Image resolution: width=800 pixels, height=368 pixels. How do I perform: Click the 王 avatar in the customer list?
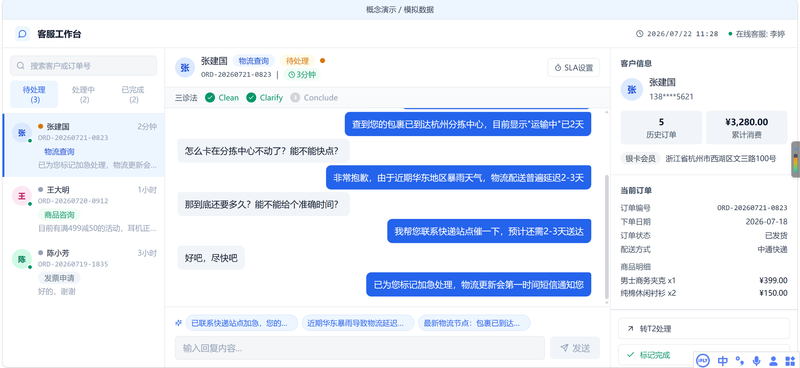(22, 196)
